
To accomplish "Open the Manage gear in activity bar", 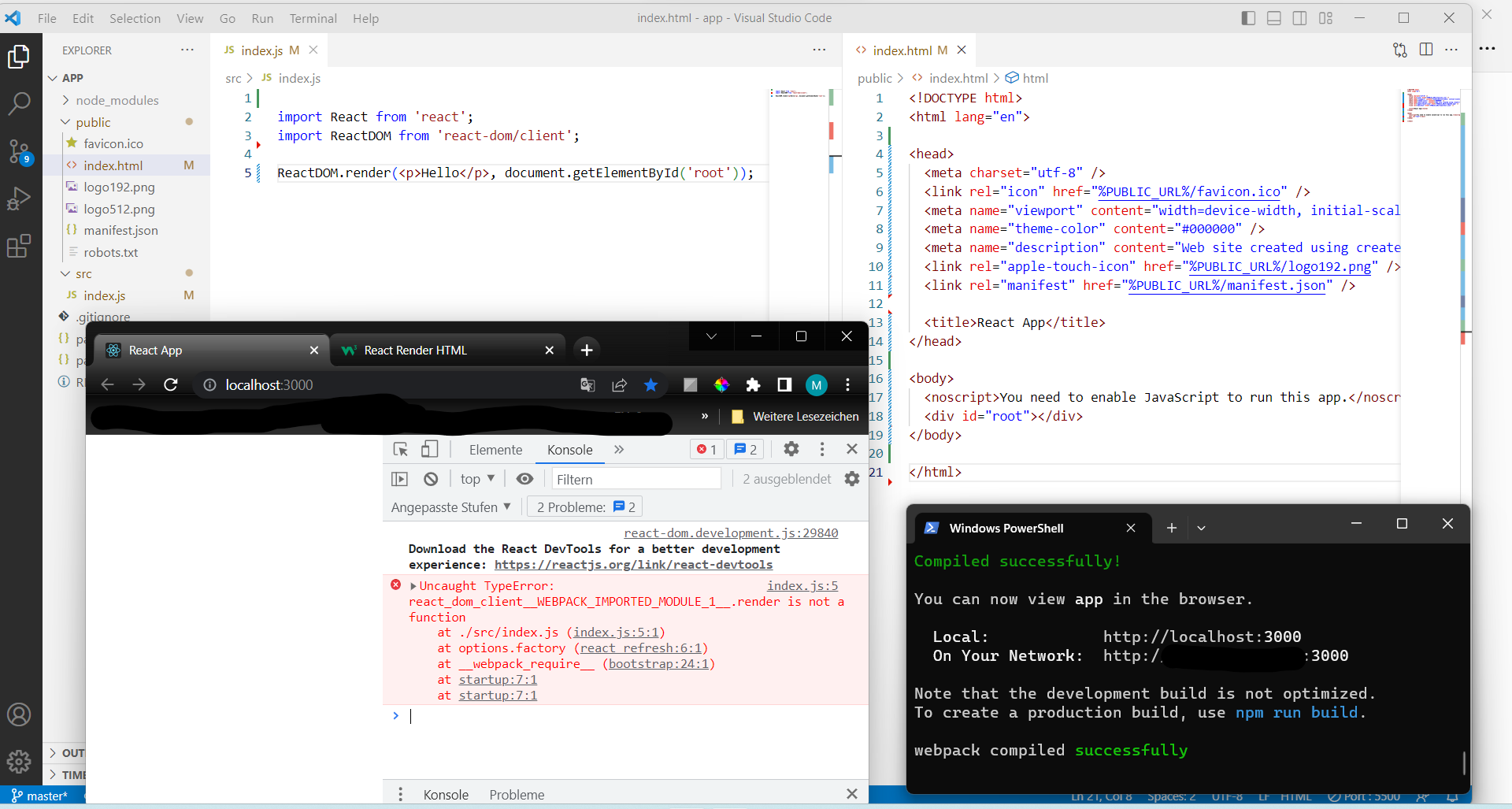I will [19, 761].
